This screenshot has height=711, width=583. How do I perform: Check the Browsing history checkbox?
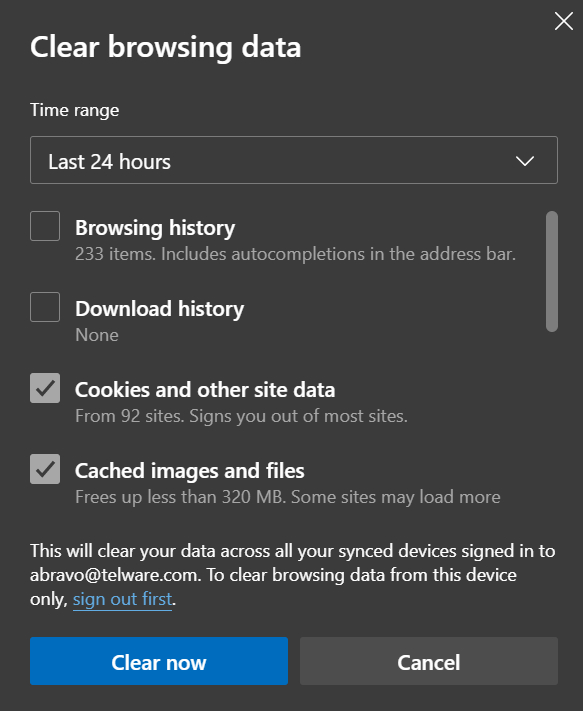45,226
